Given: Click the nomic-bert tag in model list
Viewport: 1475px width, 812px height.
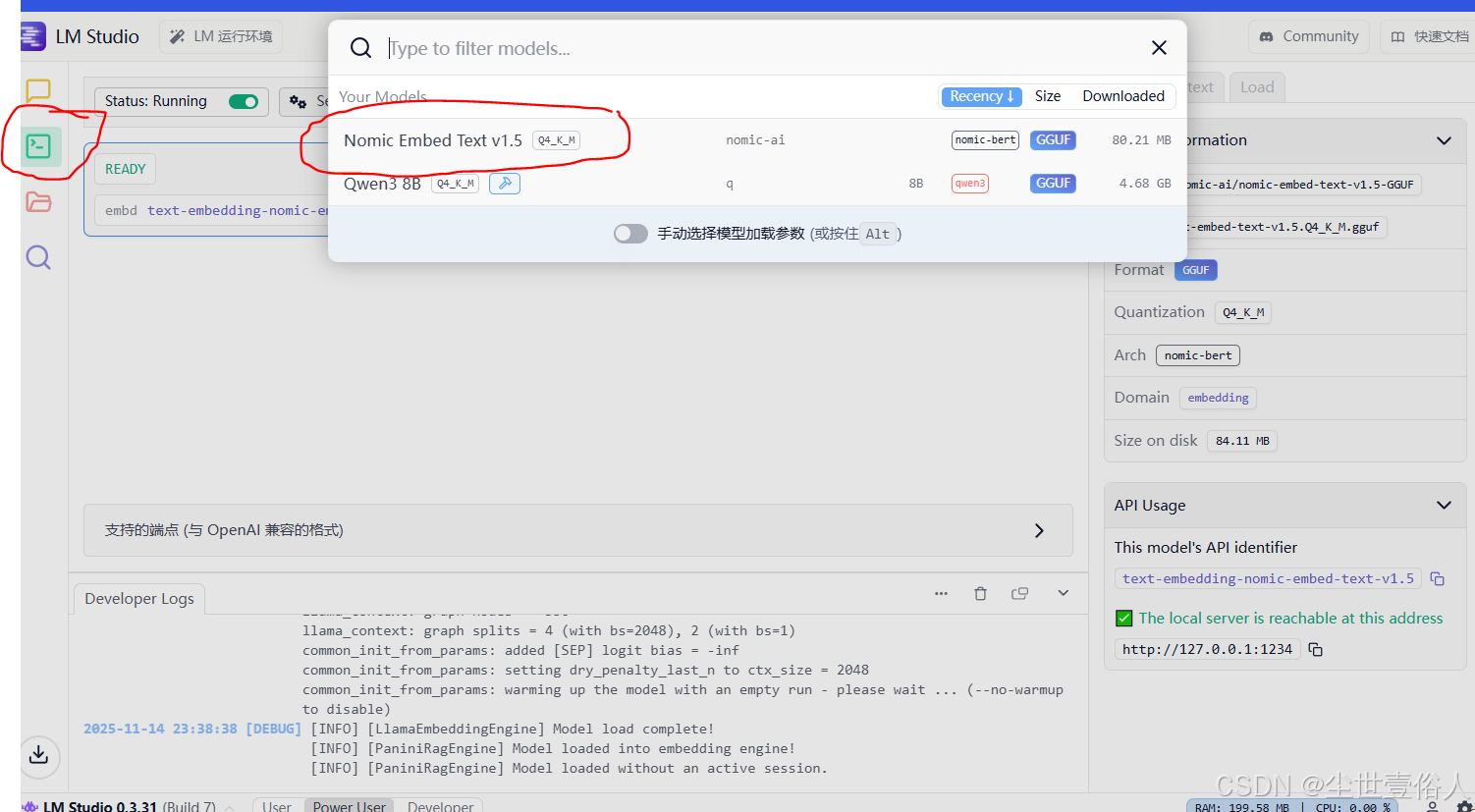Looking at the screenshot, I should 985,140.
